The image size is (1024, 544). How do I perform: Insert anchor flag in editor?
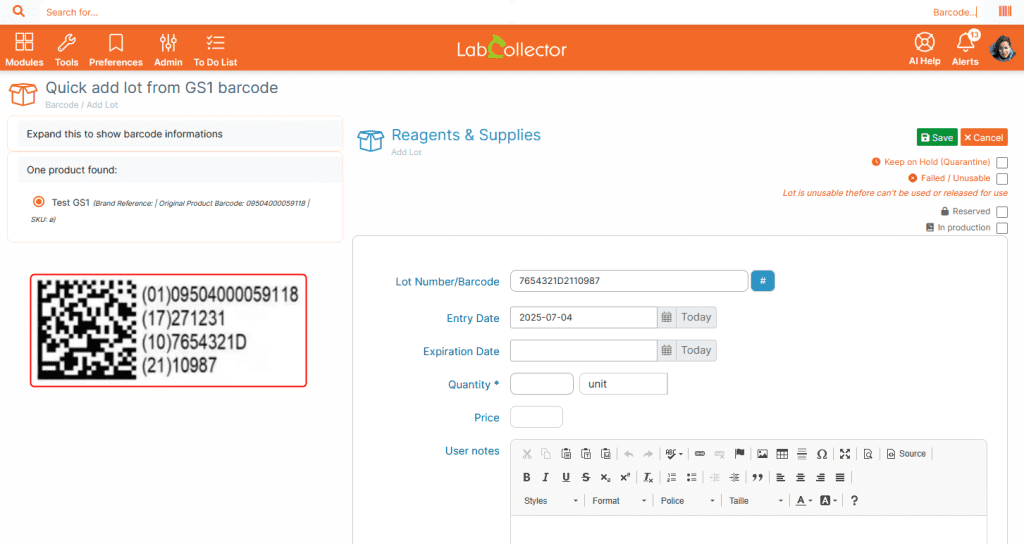tap(739, 454)
